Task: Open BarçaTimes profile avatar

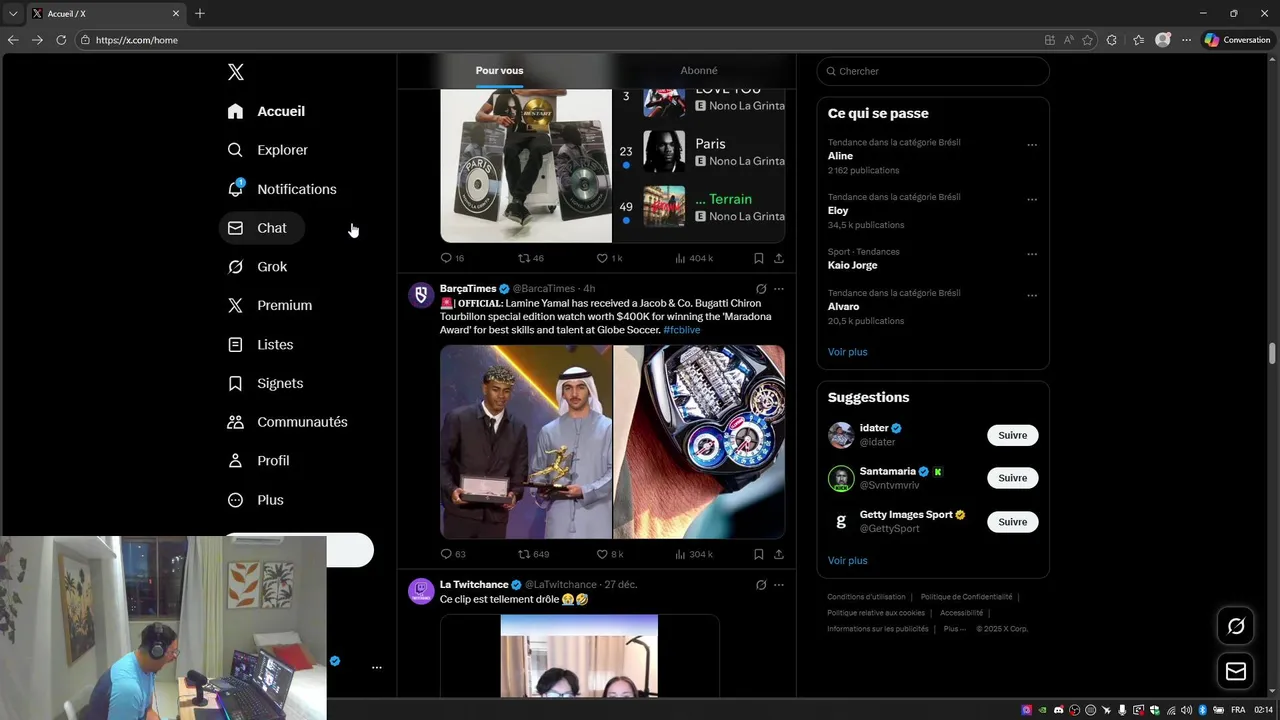Action: coord(421,295)
